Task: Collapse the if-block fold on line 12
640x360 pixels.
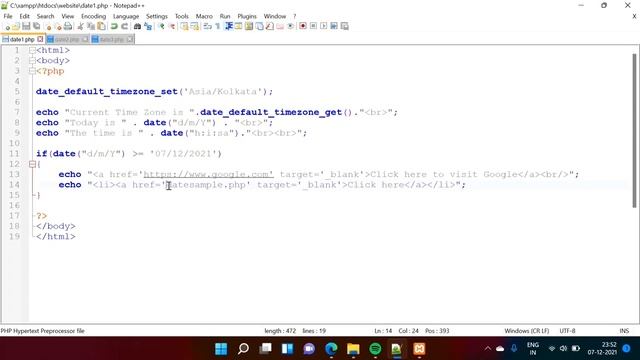Action: pyautogui.click(x=32, y=164)
